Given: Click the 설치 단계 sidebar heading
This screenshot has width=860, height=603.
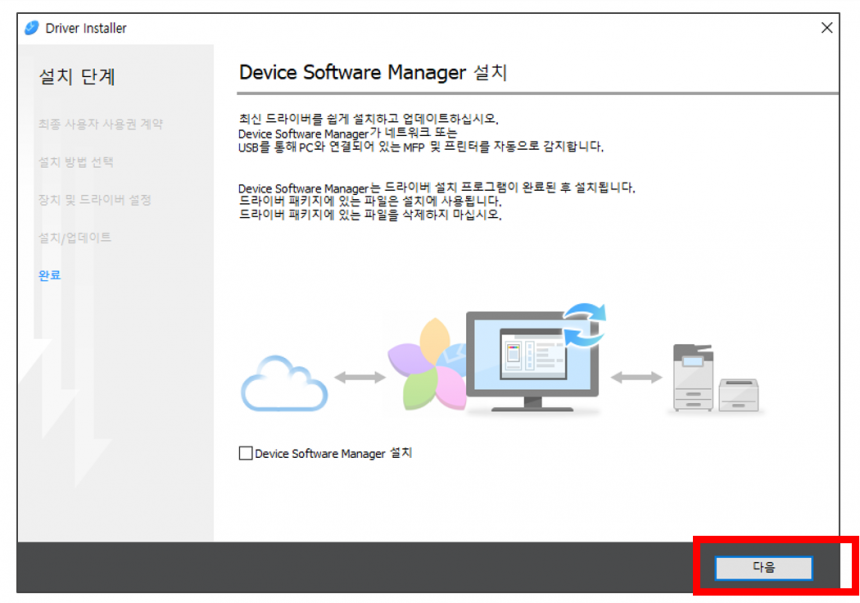Looking at the screenshot, I should [x=77, y=76].
